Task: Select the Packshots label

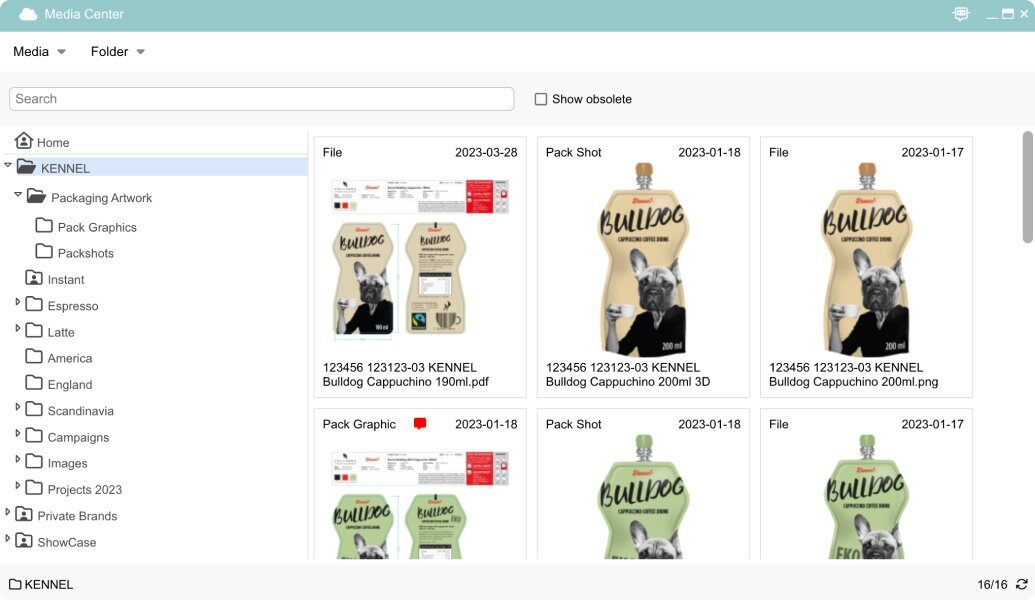Action: tap(86, 253)
